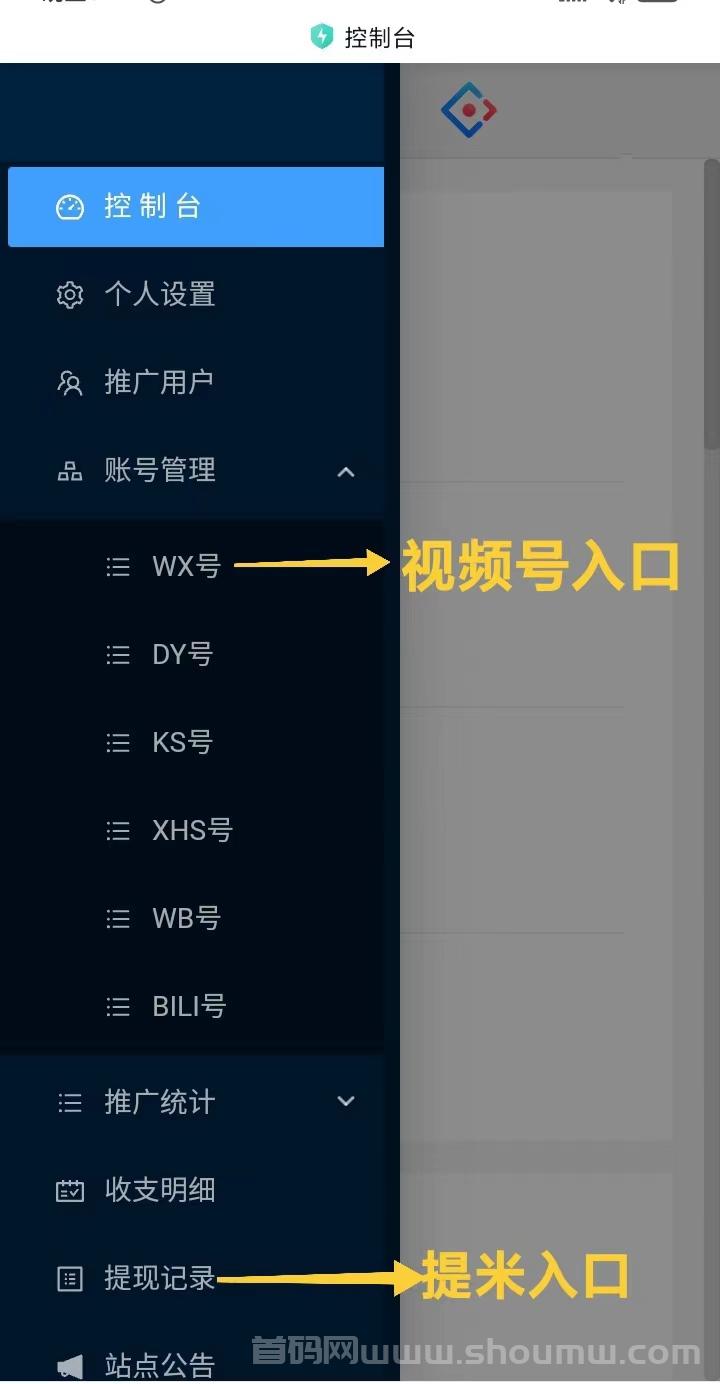Click the page scrollbar at the right edge
The width and height of the screenshot is (720, 1384).
[711, 303]
